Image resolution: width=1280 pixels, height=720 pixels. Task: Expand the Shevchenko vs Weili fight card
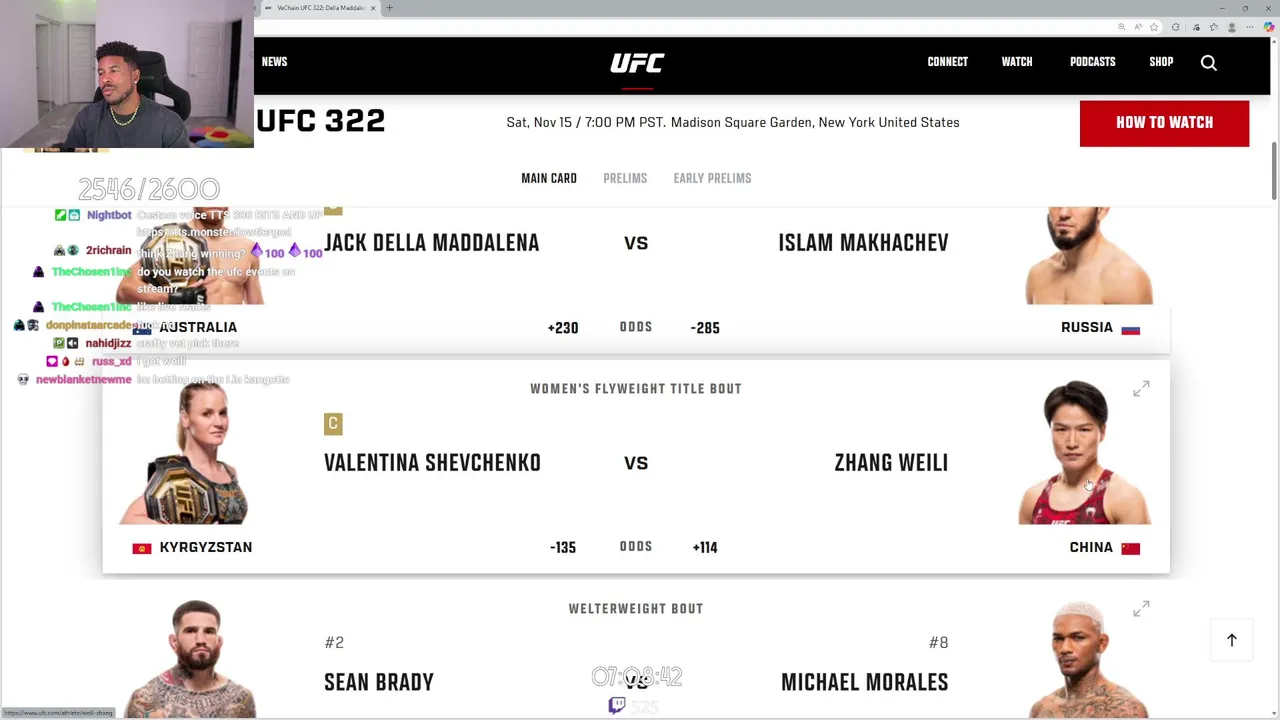pos(1141,389)
